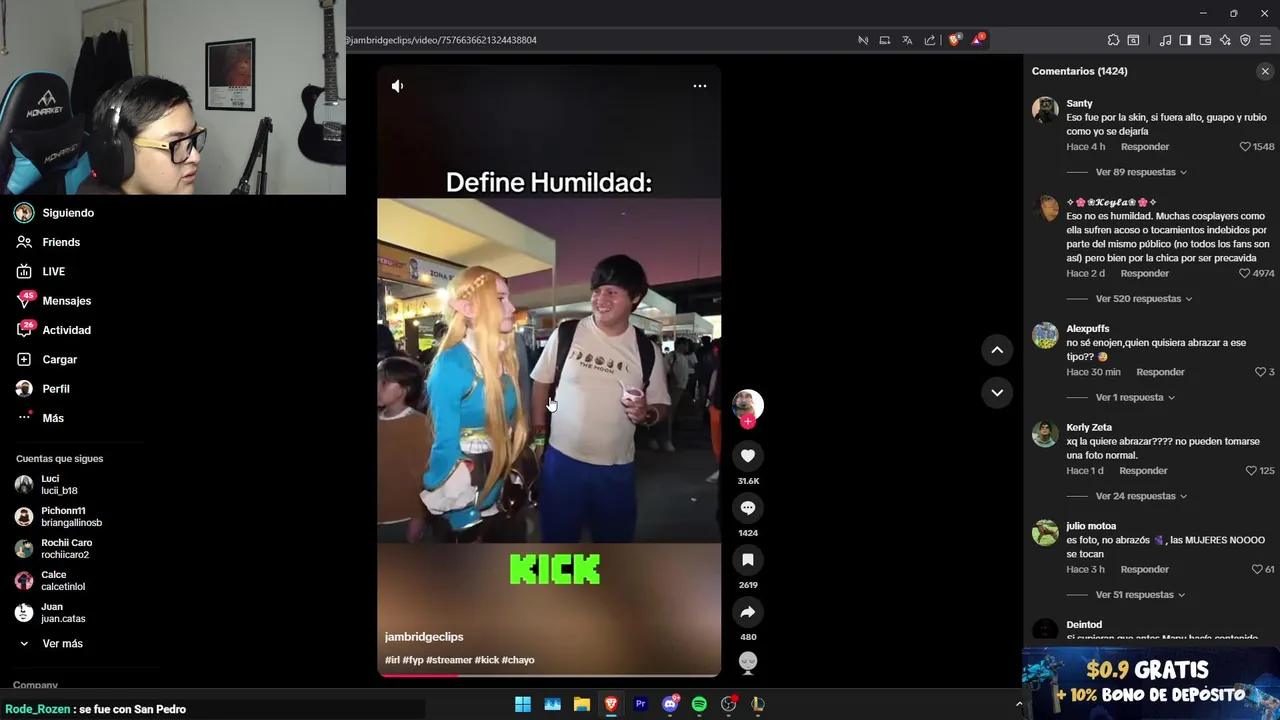The width and height of the screenshot is (1280, 720).
Task: Share the video with the arrow icon
Action: coord(748,612)
